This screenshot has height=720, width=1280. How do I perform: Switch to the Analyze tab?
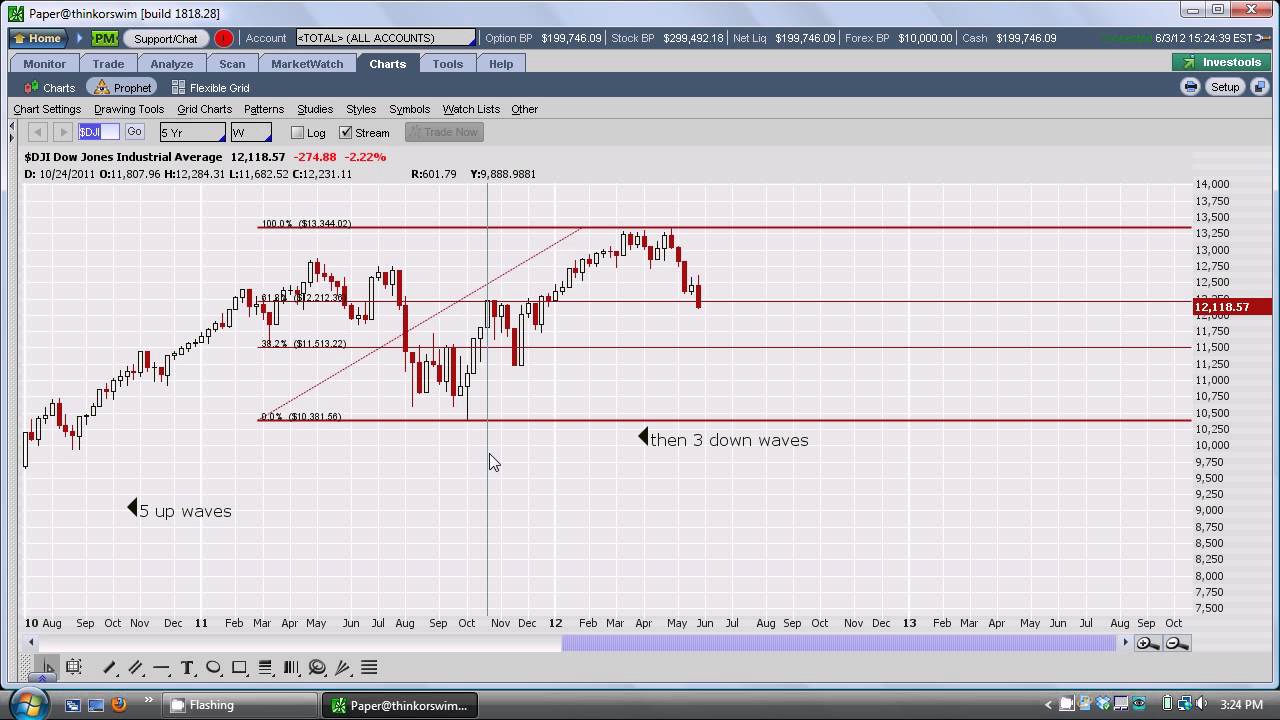(172, 63)
